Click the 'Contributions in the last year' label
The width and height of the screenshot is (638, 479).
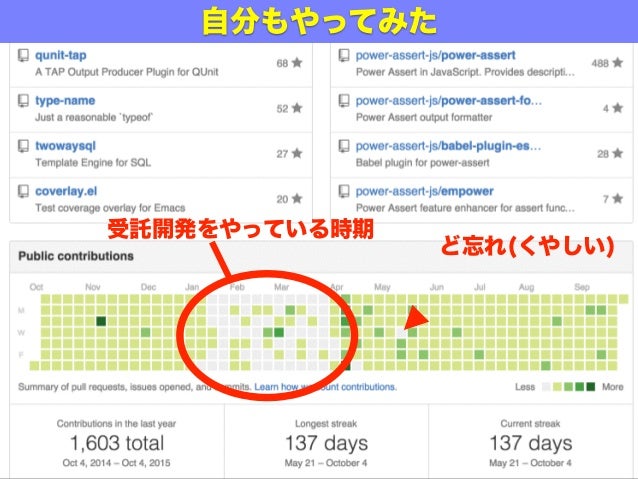point(116,424)
